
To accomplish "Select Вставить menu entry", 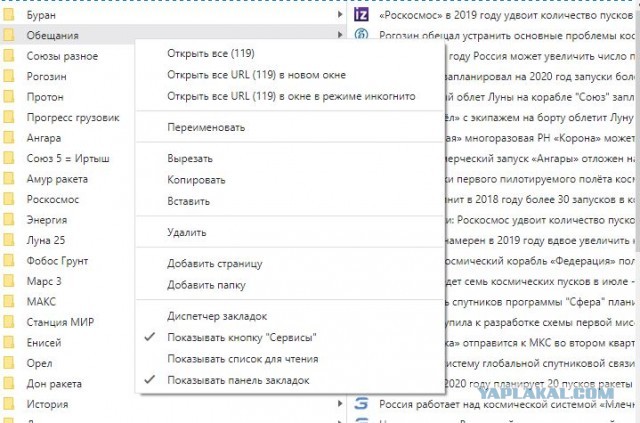I will 188,201.
